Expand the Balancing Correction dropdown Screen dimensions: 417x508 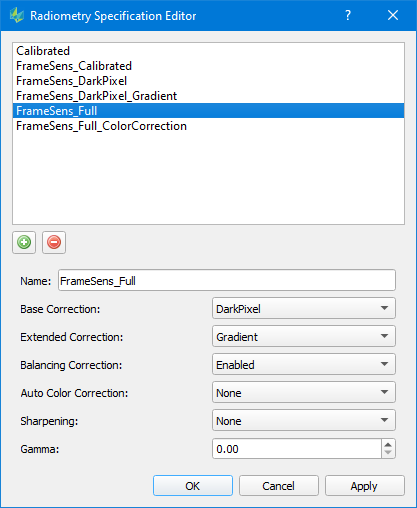[x=304, y=365]
